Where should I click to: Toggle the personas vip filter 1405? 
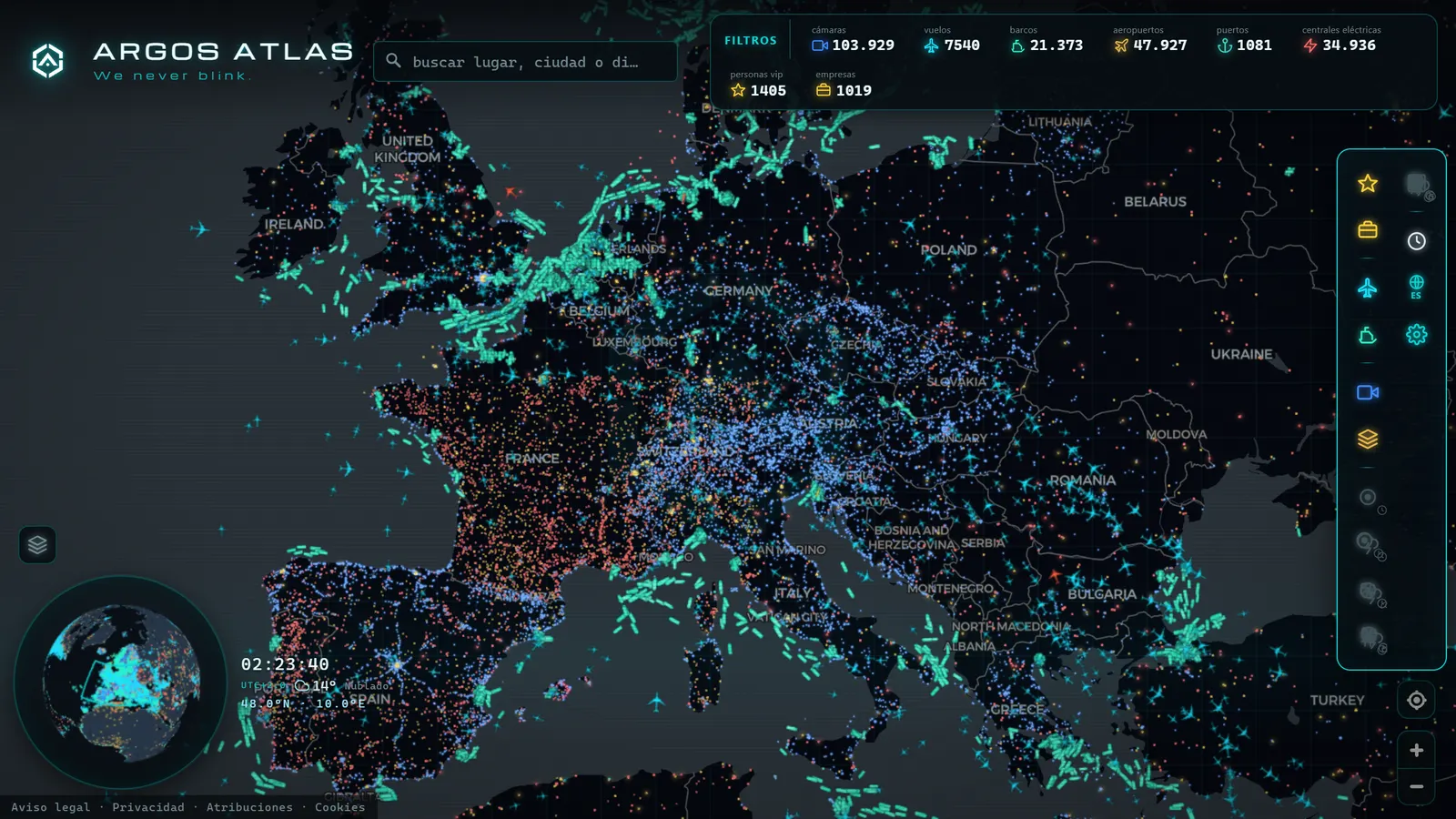[x=758, y=85]
